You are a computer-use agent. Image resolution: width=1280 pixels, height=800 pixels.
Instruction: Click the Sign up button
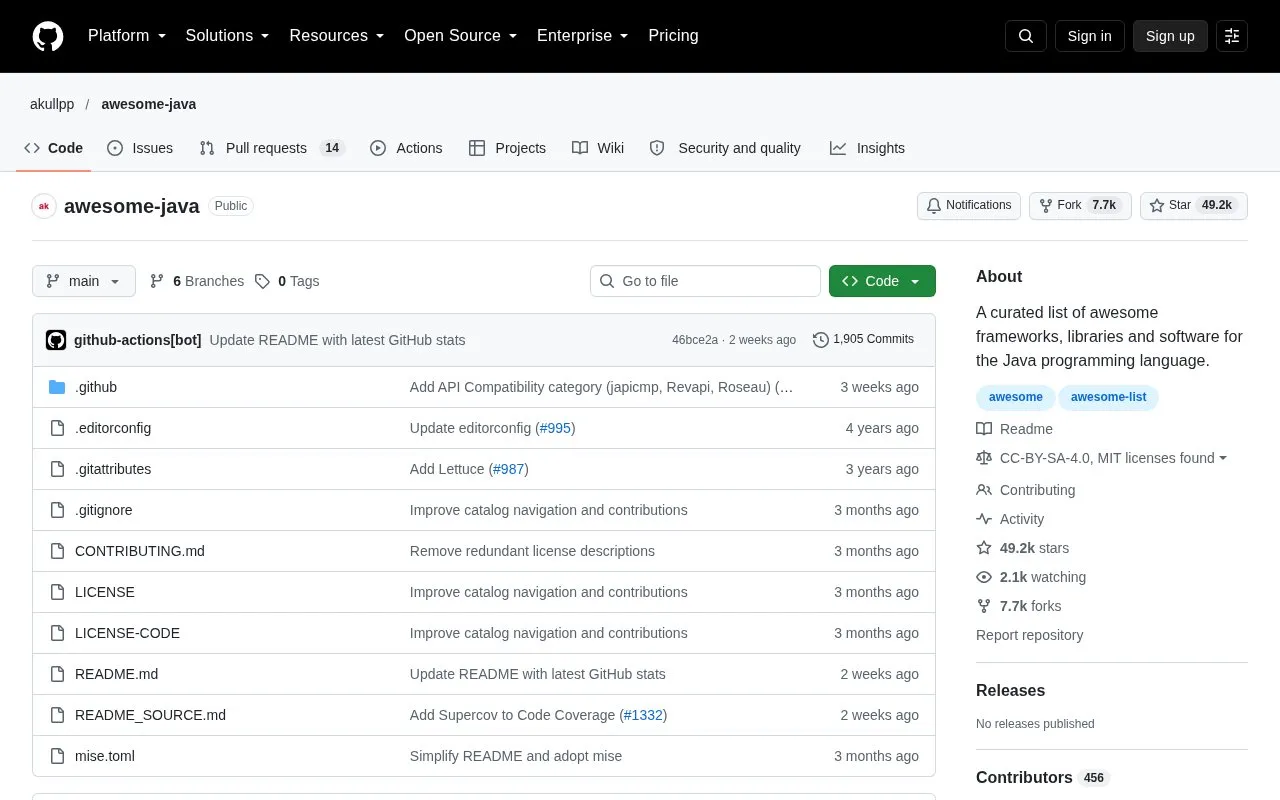(1170, 36)
